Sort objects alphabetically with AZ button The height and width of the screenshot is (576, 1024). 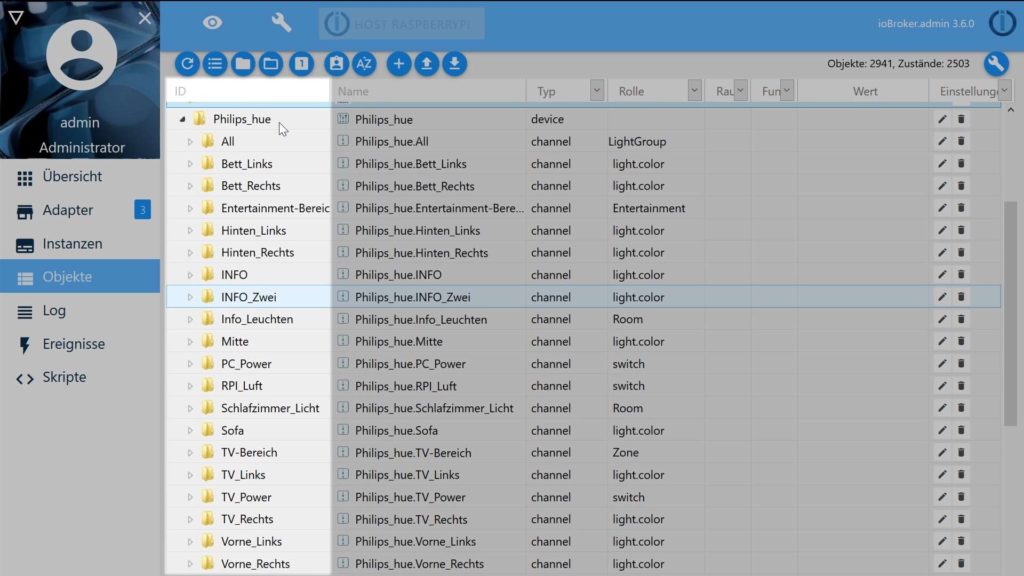pyautogui.click(x=364, y=63)
